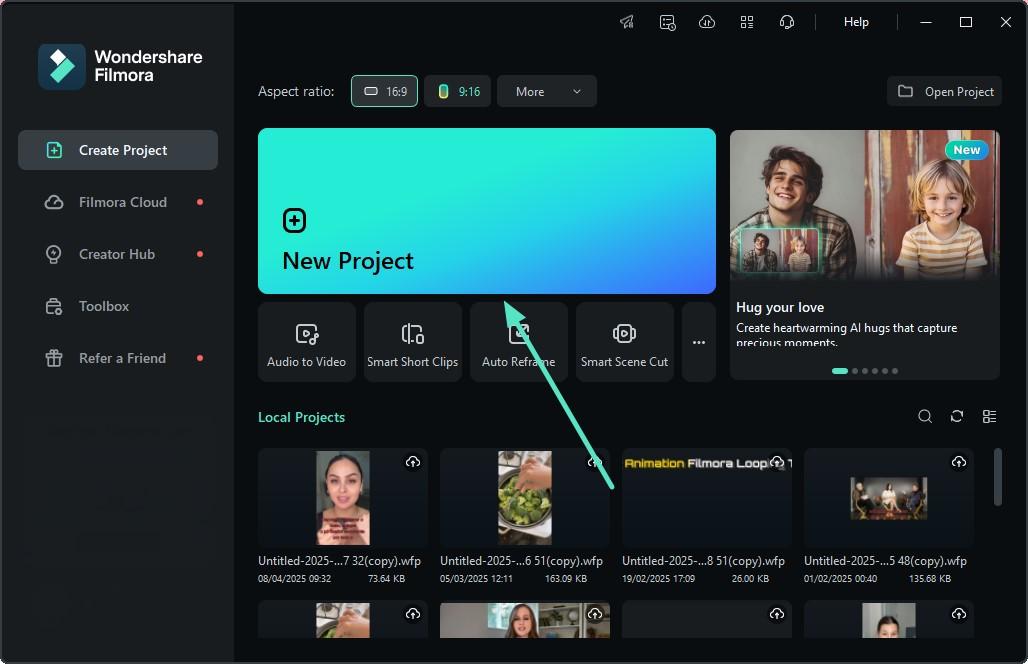Open the Auto Reframe tool
This screenshot has height=664, width=1028.
tap(519, 342)
